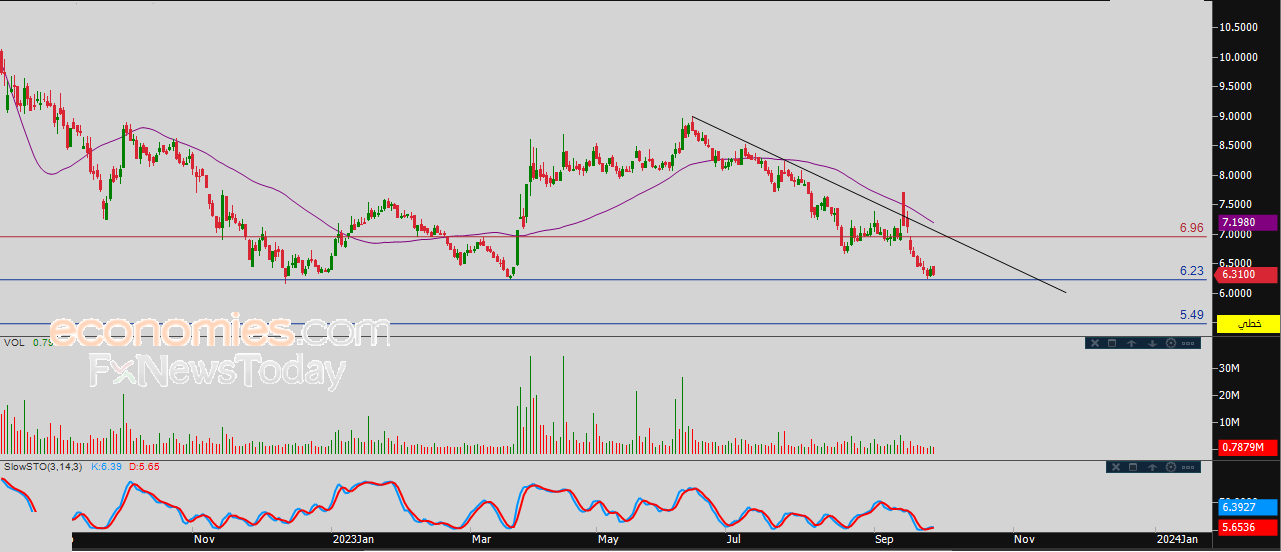Click the 2023Jan time axis label

point(353,539)
